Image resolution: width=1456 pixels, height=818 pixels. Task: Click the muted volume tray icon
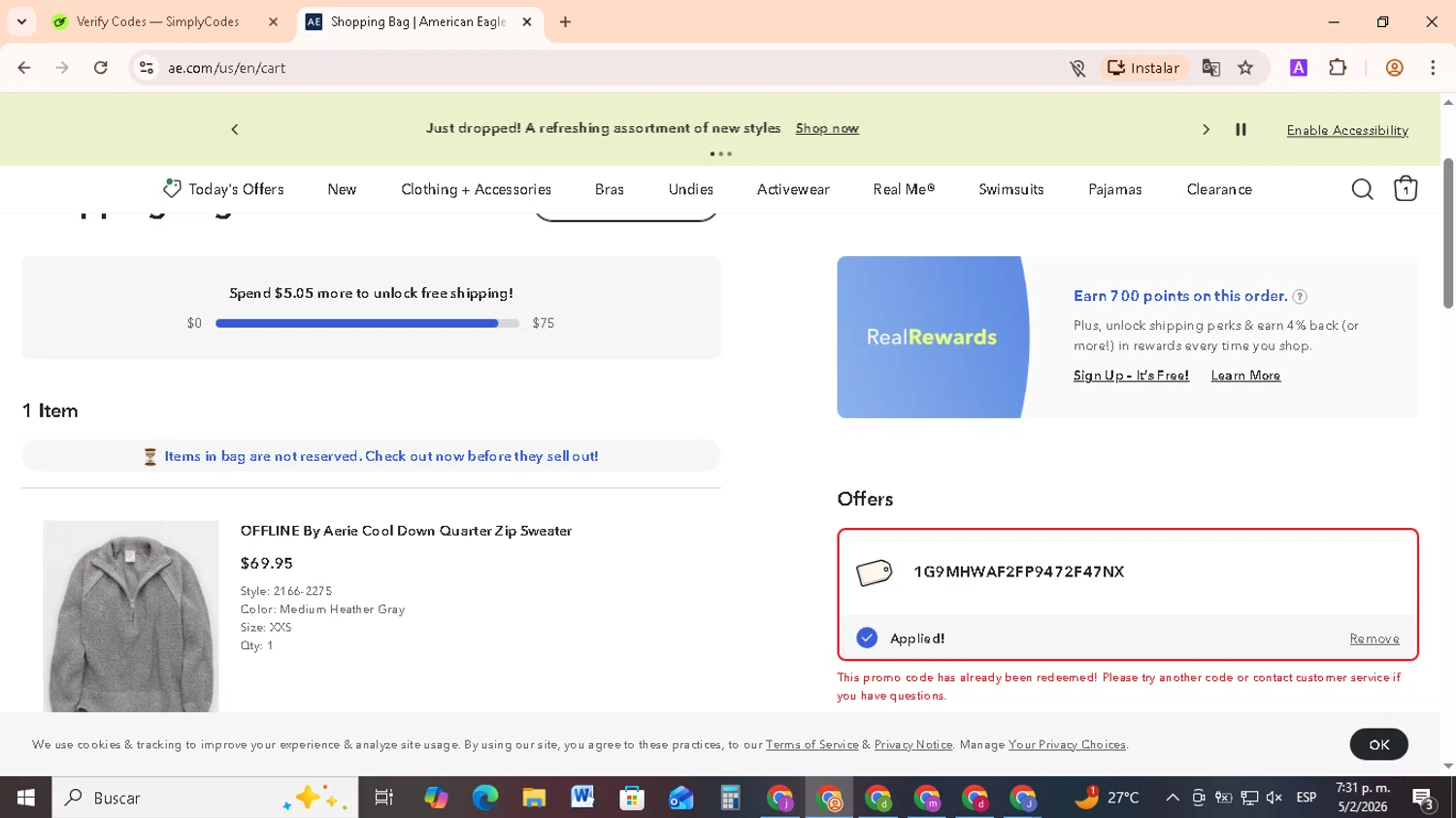[1274, 798]
